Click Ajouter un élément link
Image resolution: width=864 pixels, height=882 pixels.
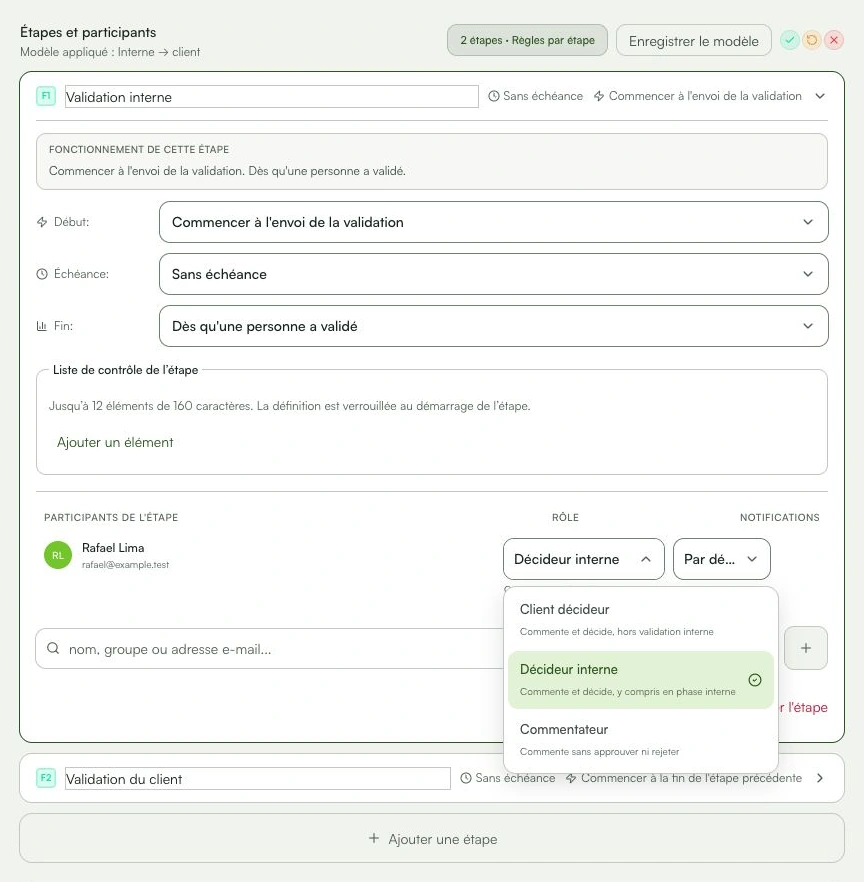coord(115,442)
